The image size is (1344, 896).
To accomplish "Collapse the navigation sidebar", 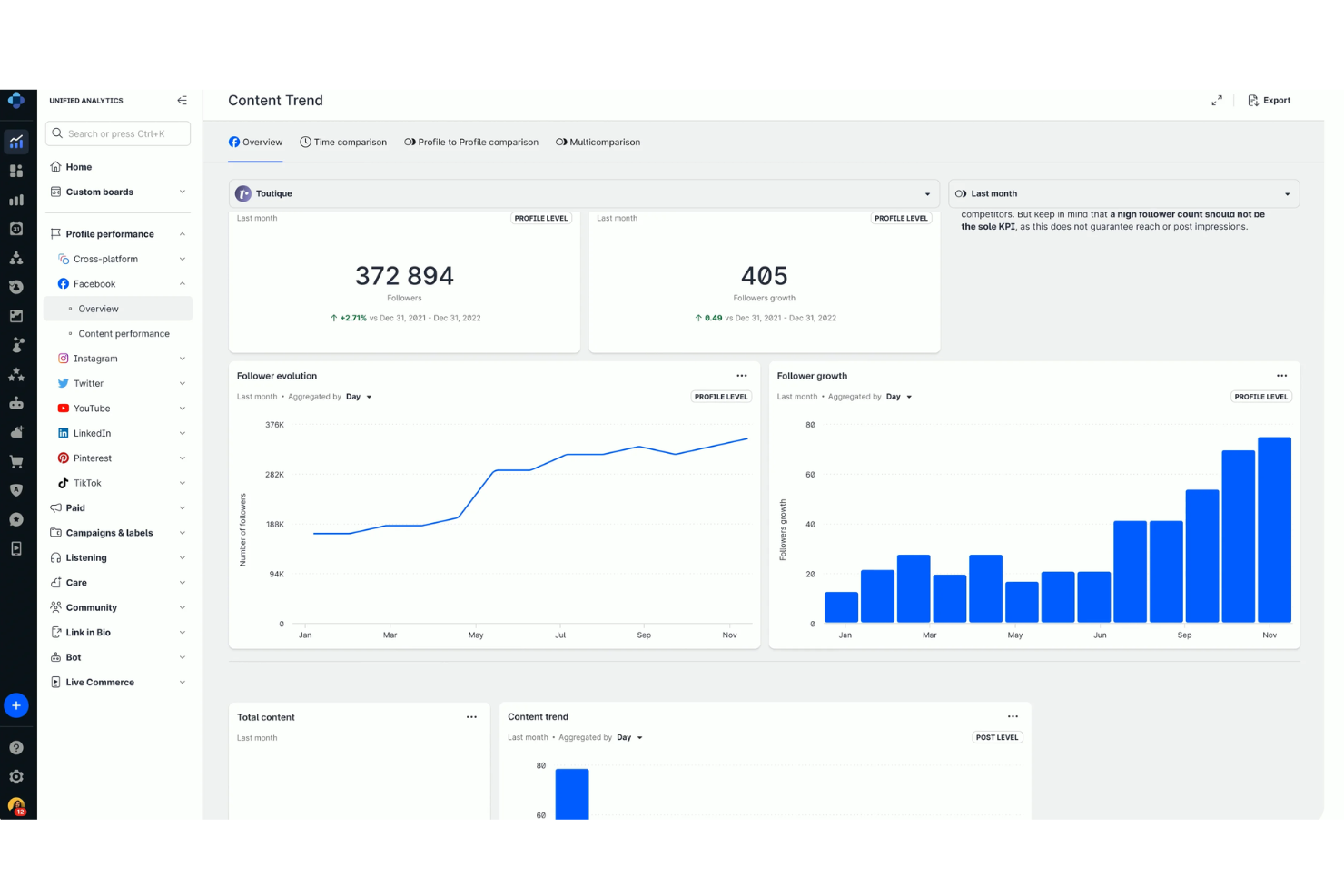I will [182, 101].
